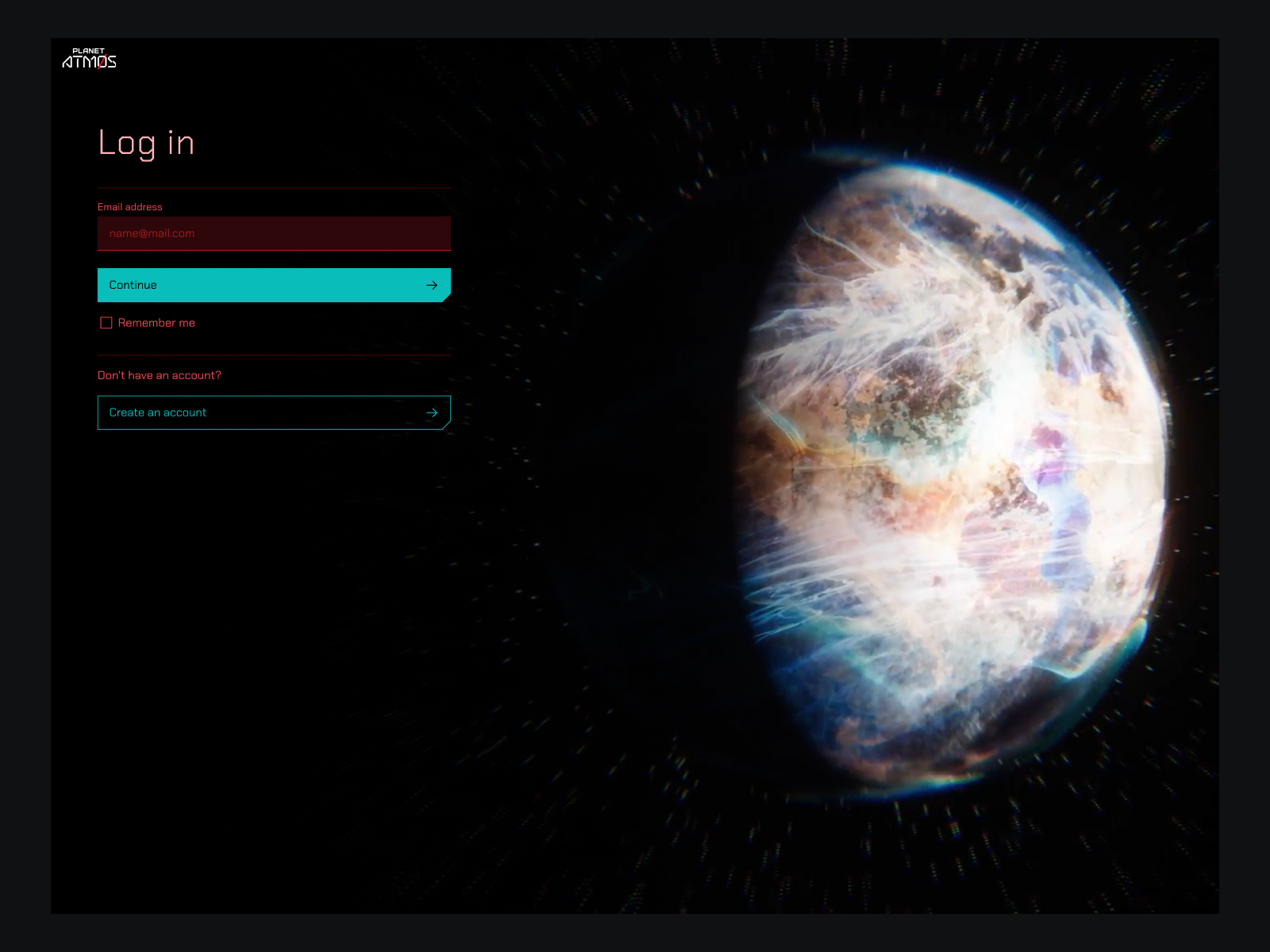Click the empty area below Create an account
This screenshot has width=1270, height=952.
coord(274,595)
